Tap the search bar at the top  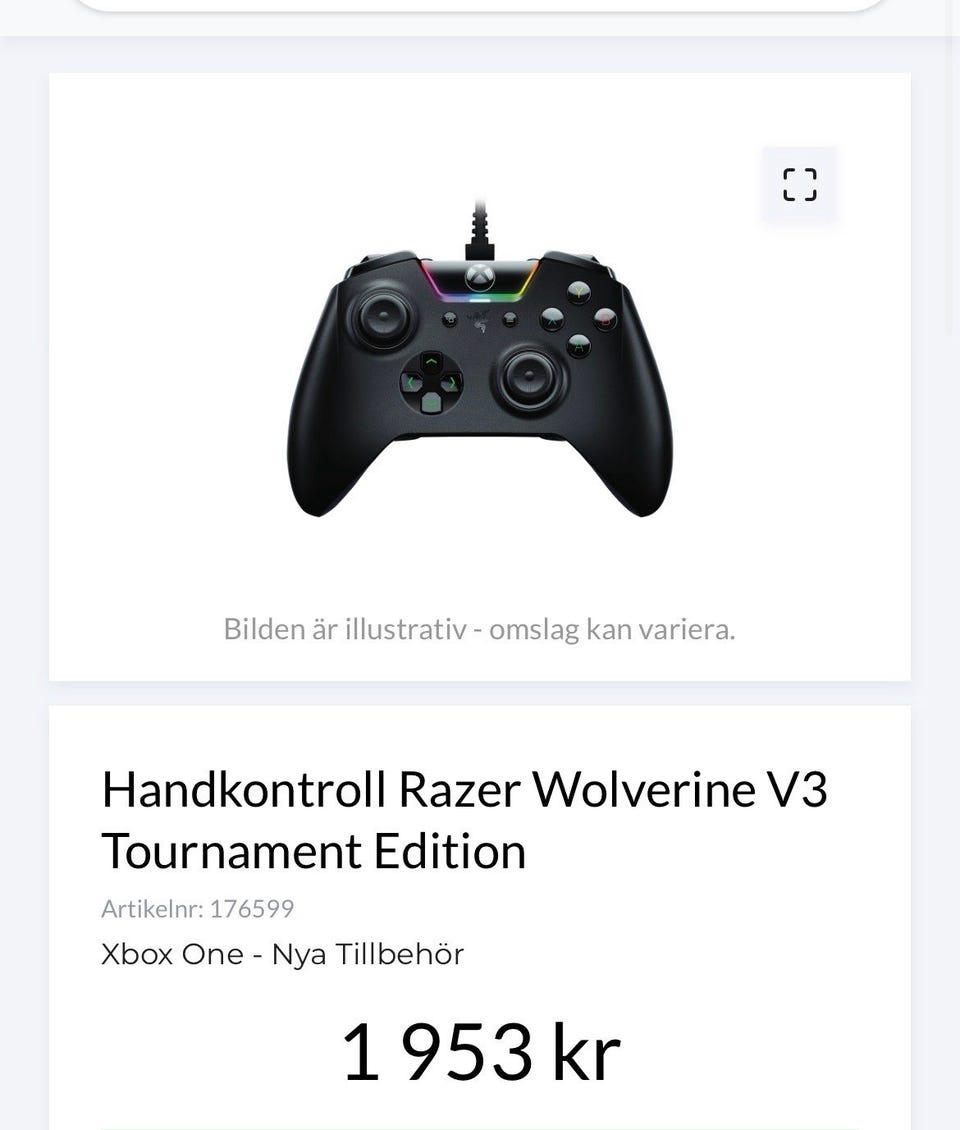tap(479, 5)
